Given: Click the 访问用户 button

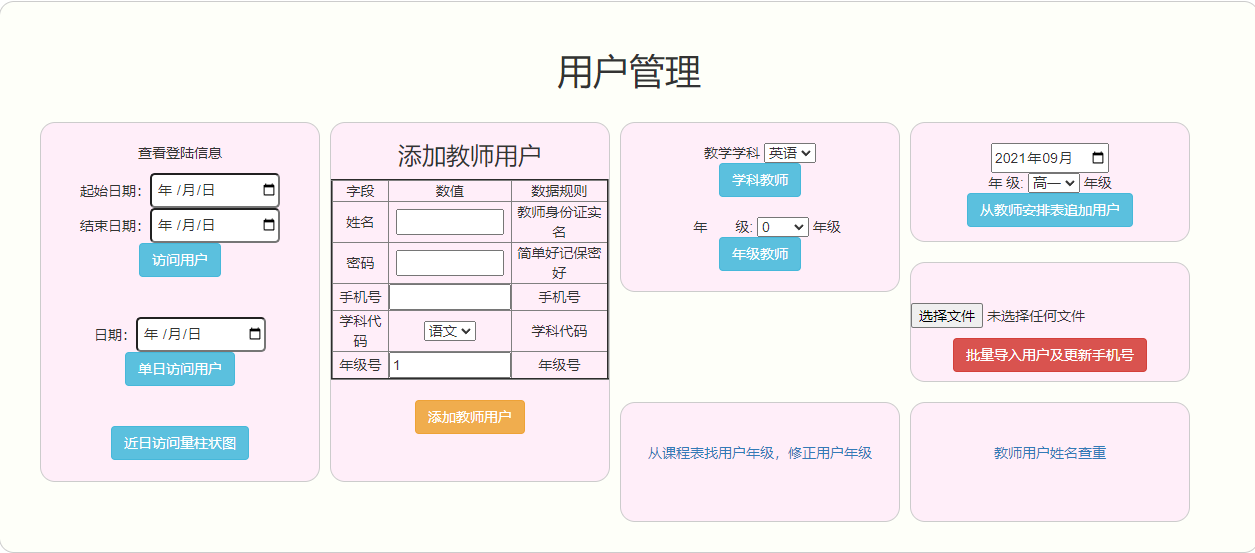Looking at the screenshot, I should pyautogui.click(x=180, y=260).
